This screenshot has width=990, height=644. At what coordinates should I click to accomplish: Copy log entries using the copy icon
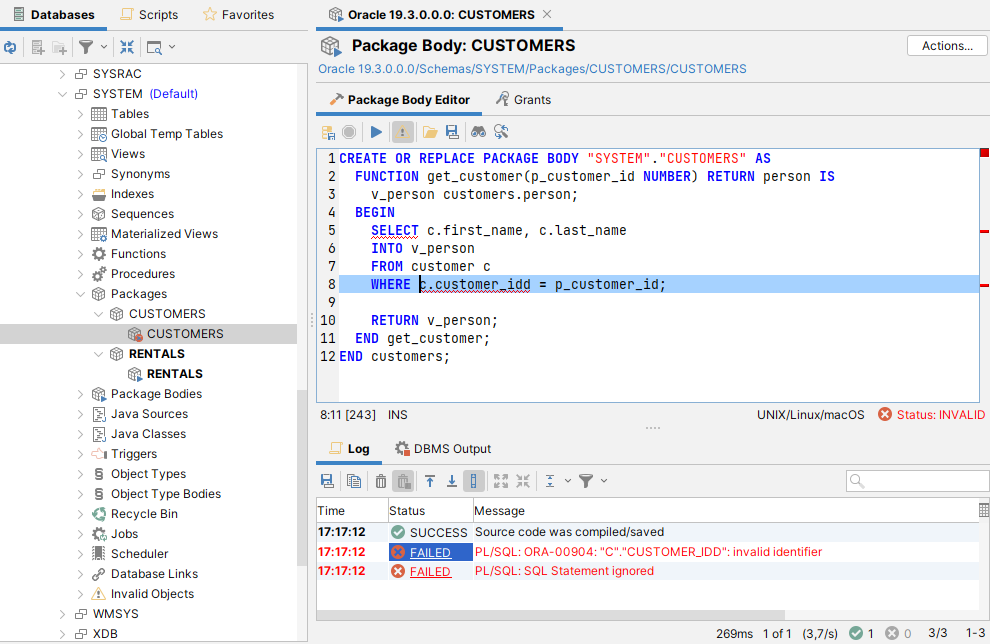coord(353,481)
